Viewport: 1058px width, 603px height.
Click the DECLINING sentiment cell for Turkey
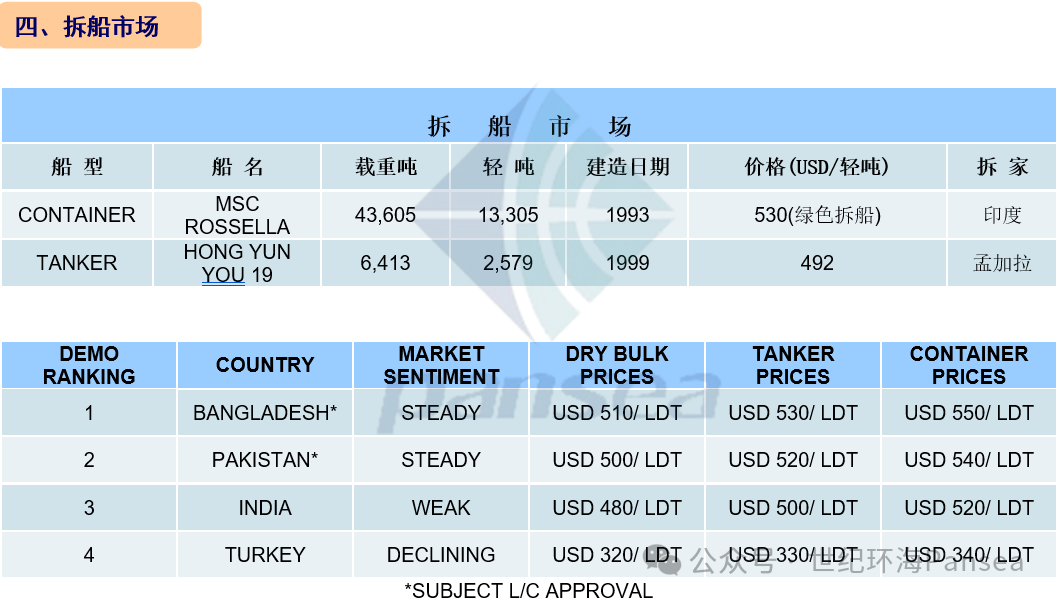tap(441, 554)
